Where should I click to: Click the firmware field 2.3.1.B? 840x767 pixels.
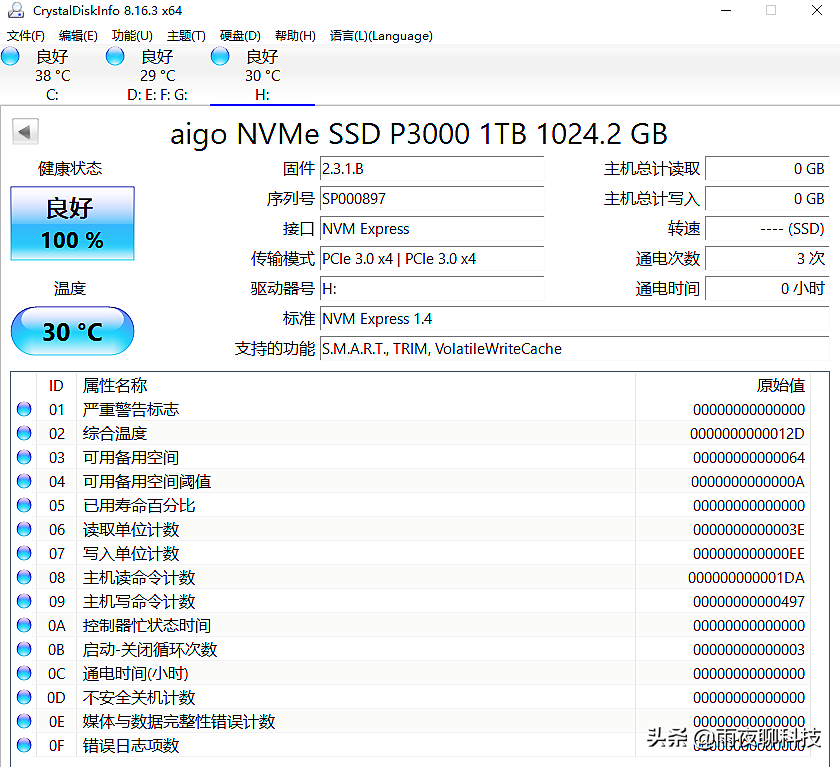pyautogui.click(x=432, y=169)
